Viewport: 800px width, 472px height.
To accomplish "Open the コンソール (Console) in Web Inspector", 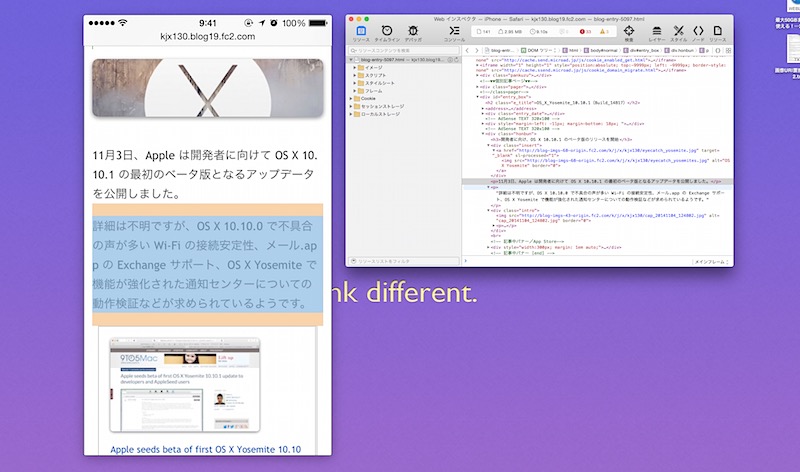I will tap(454, 33).
